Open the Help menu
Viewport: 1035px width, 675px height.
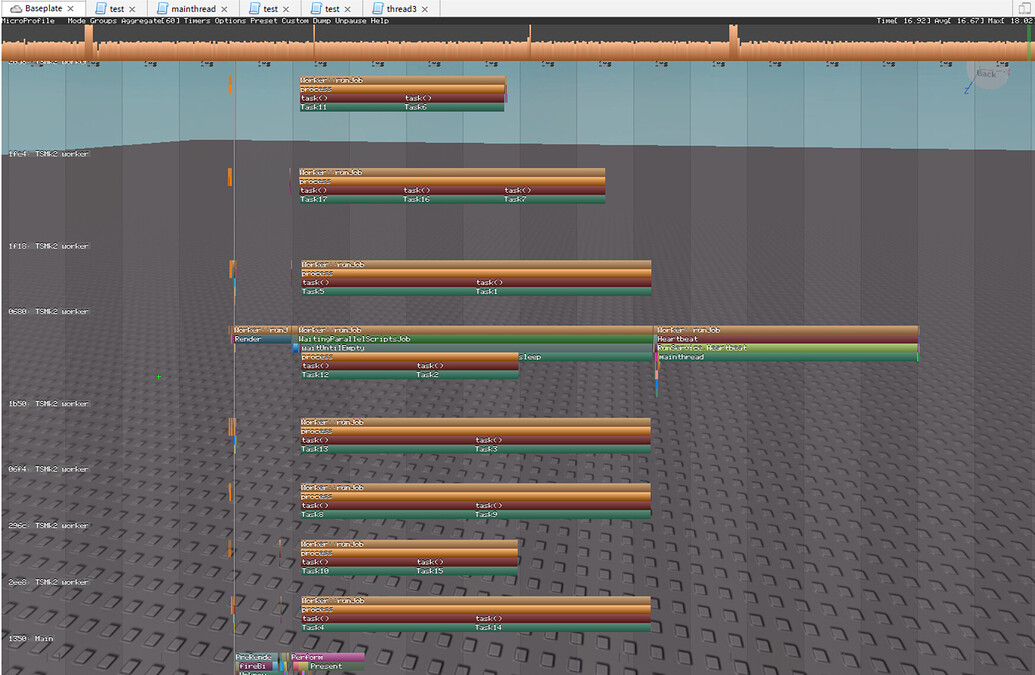[x=380, y=20]
